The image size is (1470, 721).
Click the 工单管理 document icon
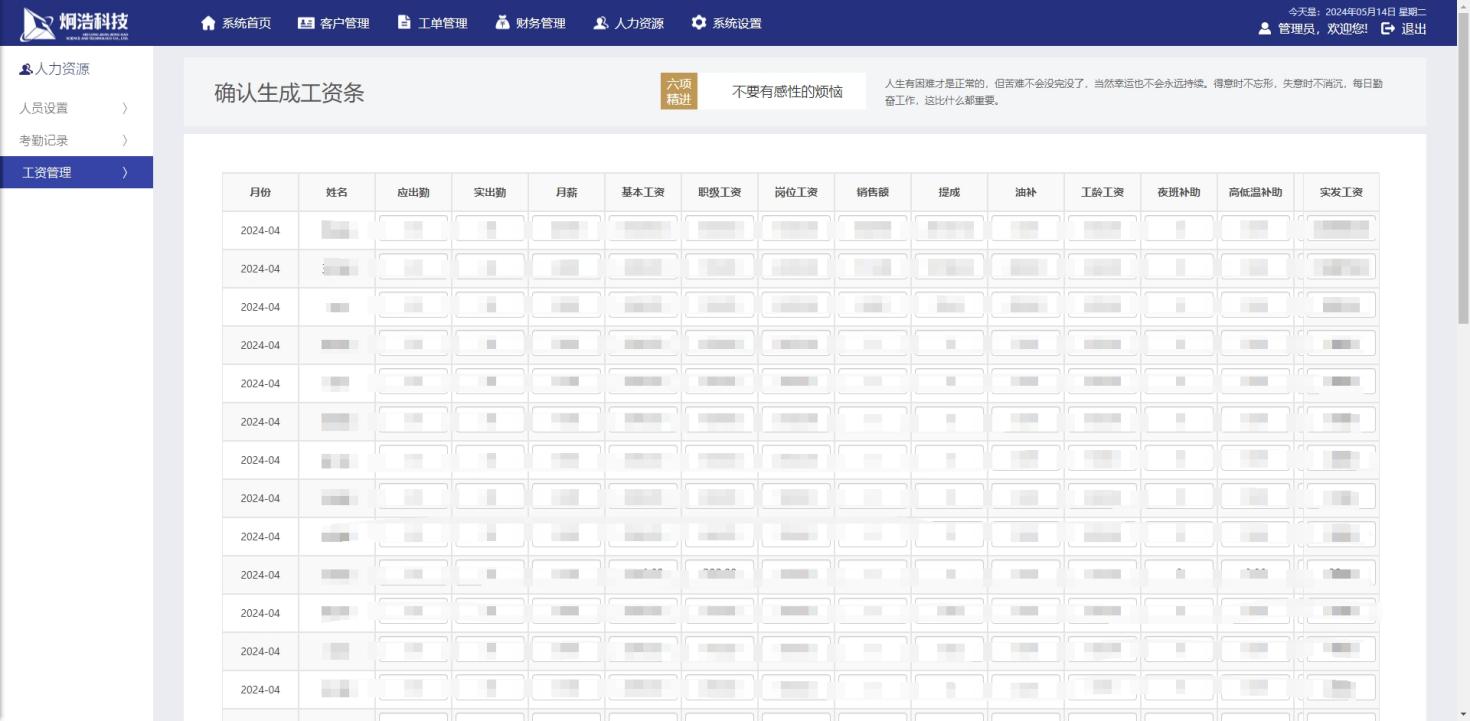point(404,23)
